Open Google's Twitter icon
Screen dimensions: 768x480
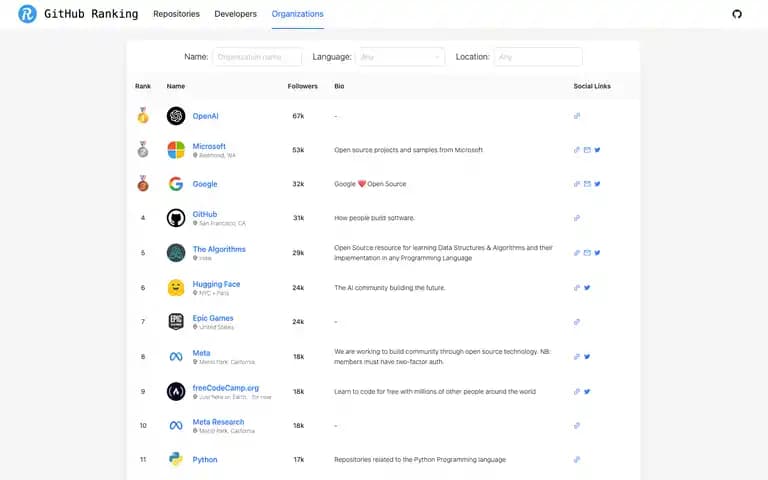point(597,184)
